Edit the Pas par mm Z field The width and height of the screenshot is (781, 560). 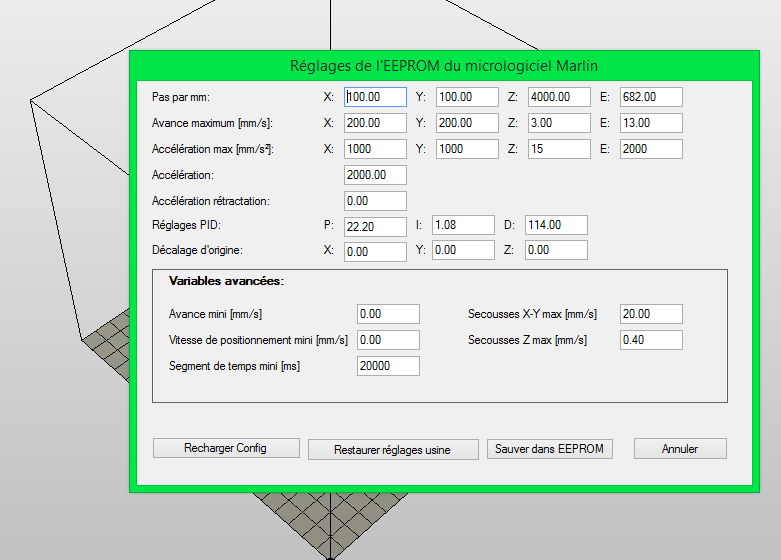(x=559, y=97)
